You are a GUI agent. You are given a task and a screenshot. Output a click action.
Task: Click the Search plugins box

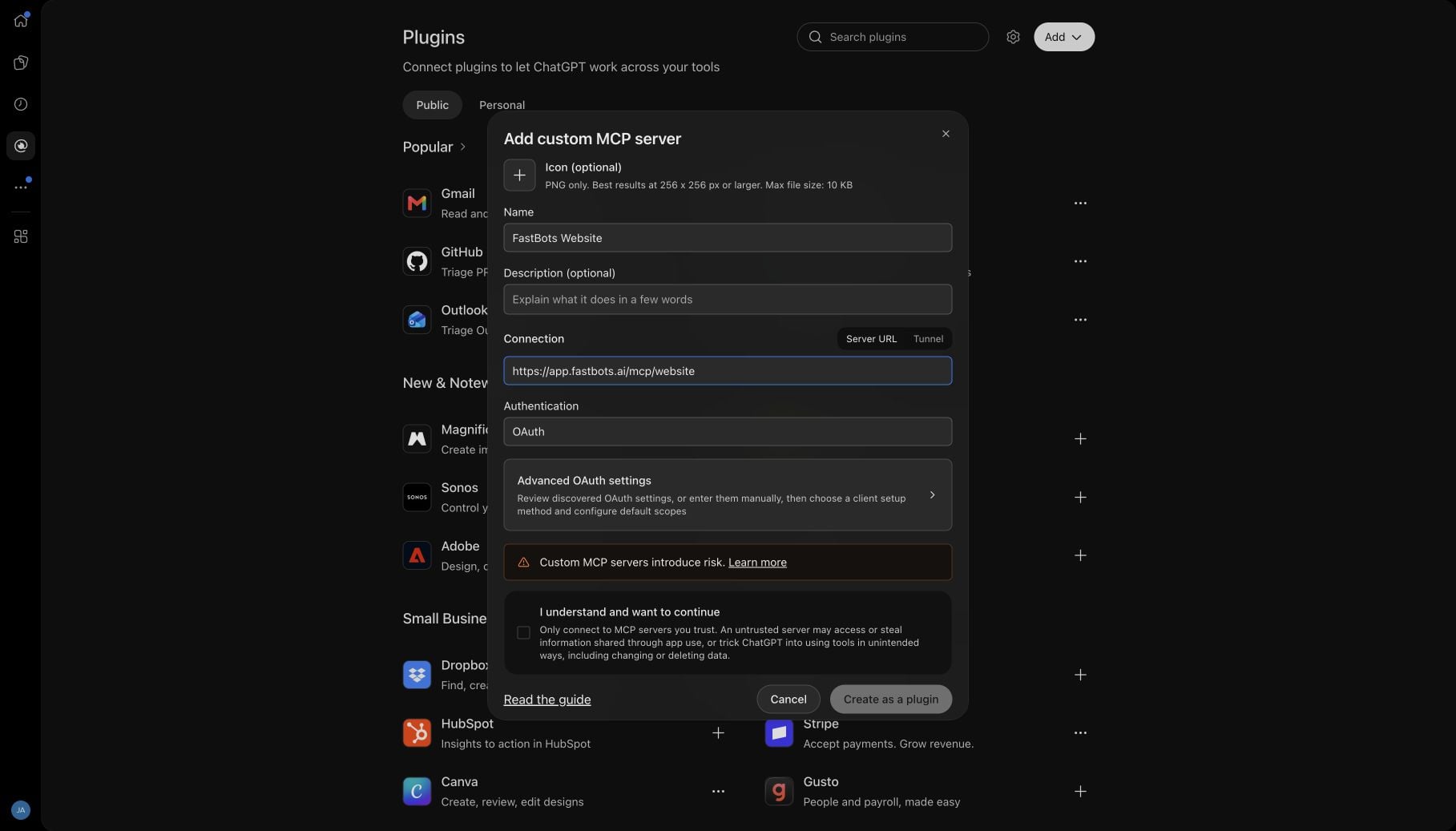click(893, 37)
